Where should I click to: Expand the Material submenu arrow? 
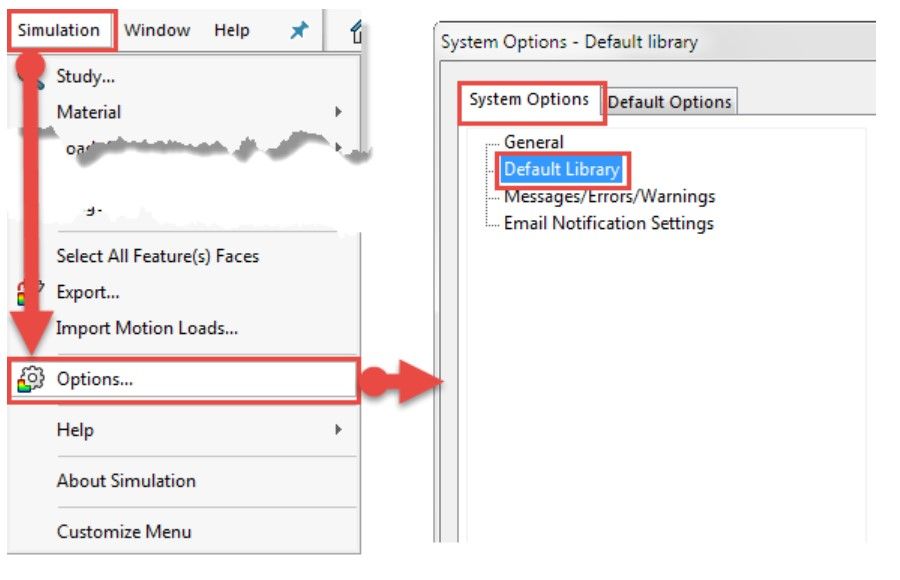click(338, 112)
